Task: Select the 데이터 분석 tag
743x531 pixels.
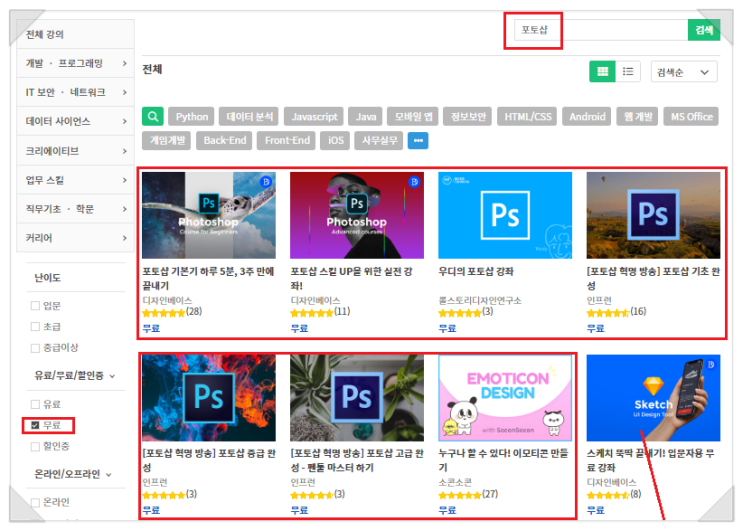Action: (x=249, y=117)
